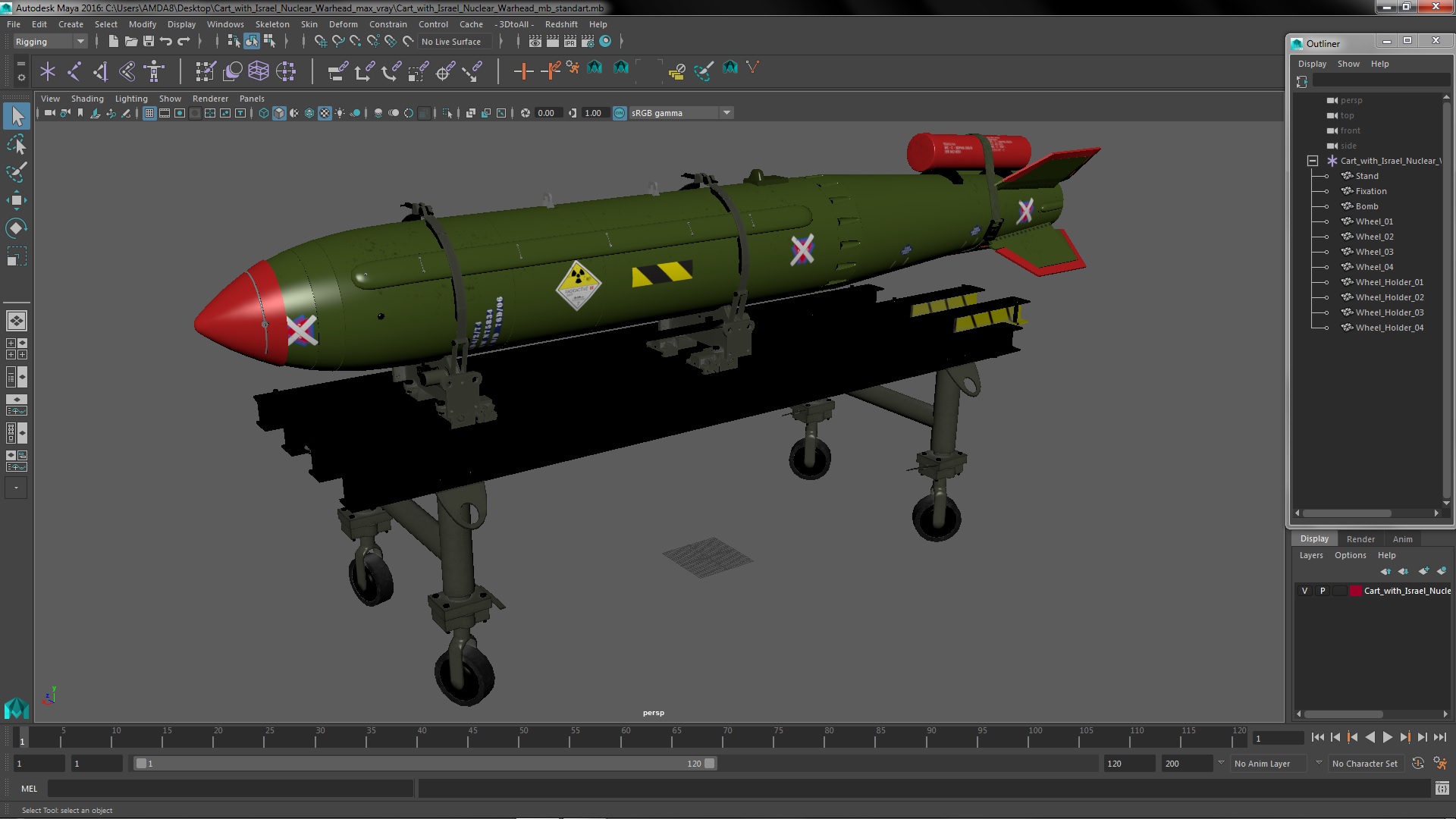Toggle the viewport grid display

click(149, 113)
